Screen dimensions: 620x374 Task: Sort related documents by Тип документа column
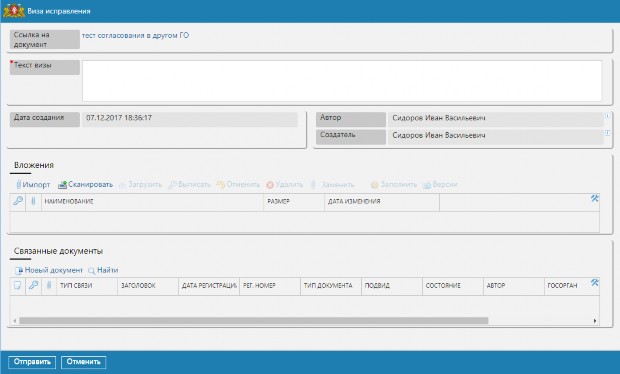tap(331, 286)
